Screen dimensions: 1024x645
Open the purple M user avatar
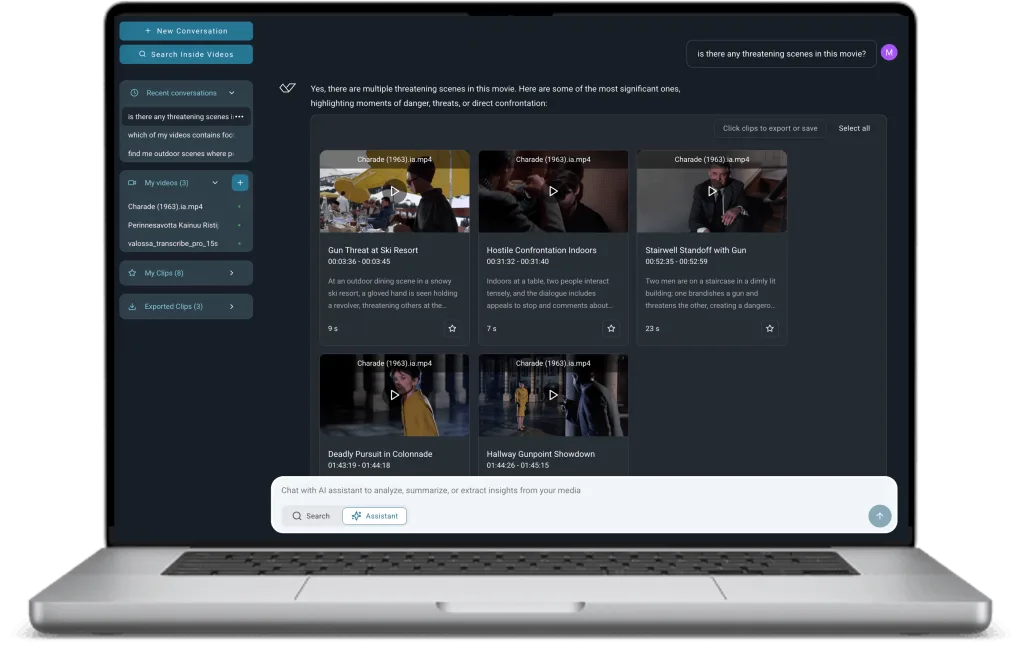pyautogui.click(x=888, y=52)
